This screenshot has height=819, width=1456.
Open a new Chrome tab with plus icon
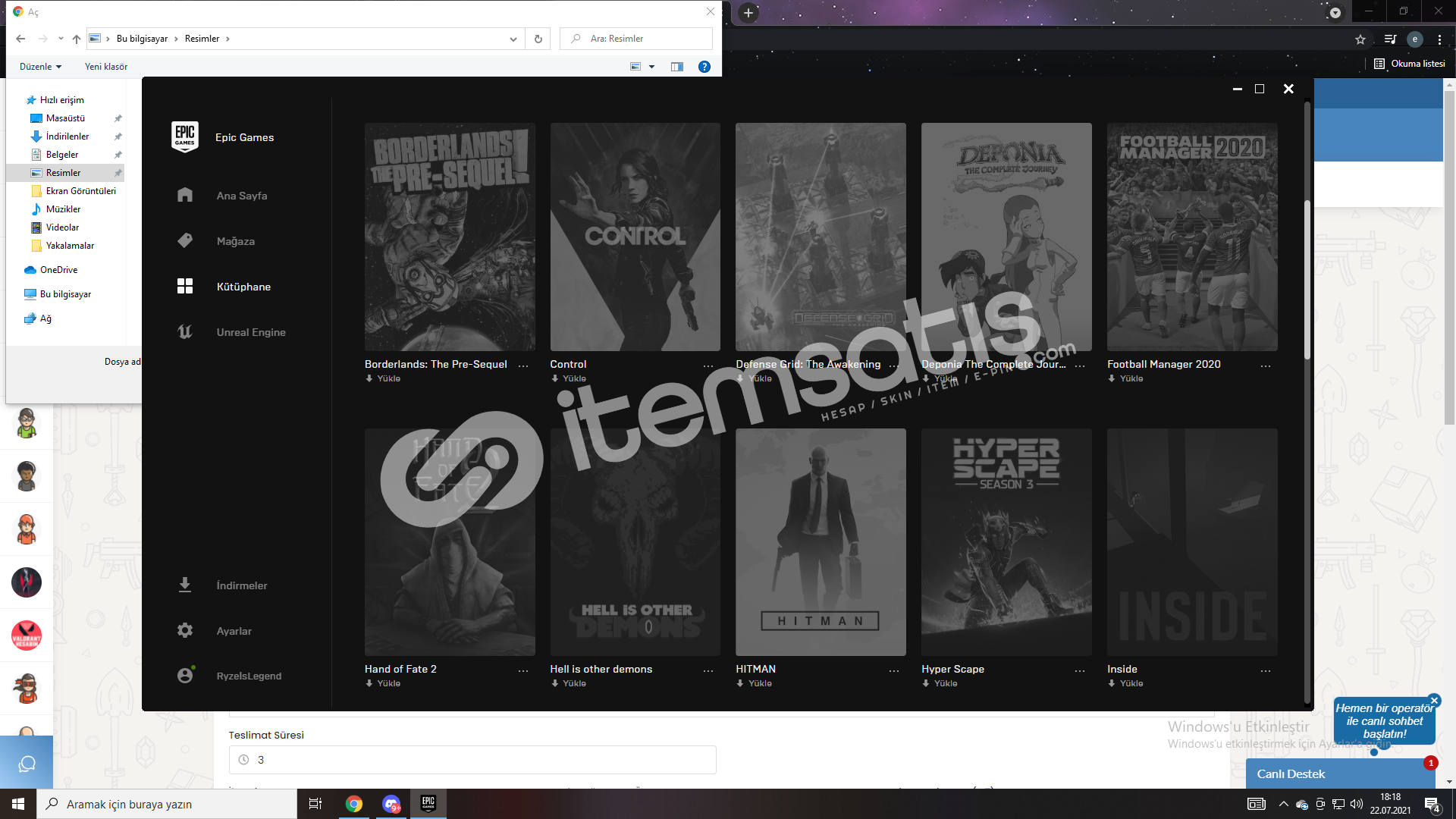(x=748, y=12)
